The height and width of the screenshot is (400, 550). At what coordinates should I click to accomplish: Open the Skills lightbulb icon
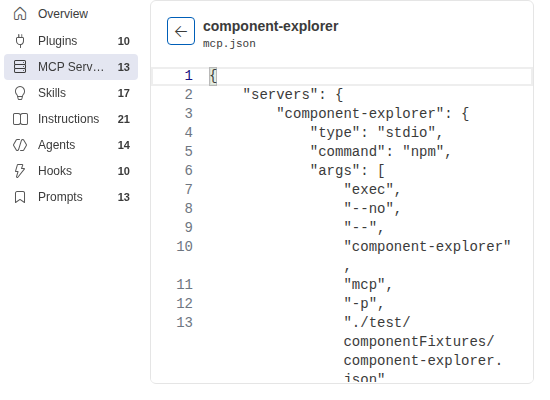click(x=20, y=93)
